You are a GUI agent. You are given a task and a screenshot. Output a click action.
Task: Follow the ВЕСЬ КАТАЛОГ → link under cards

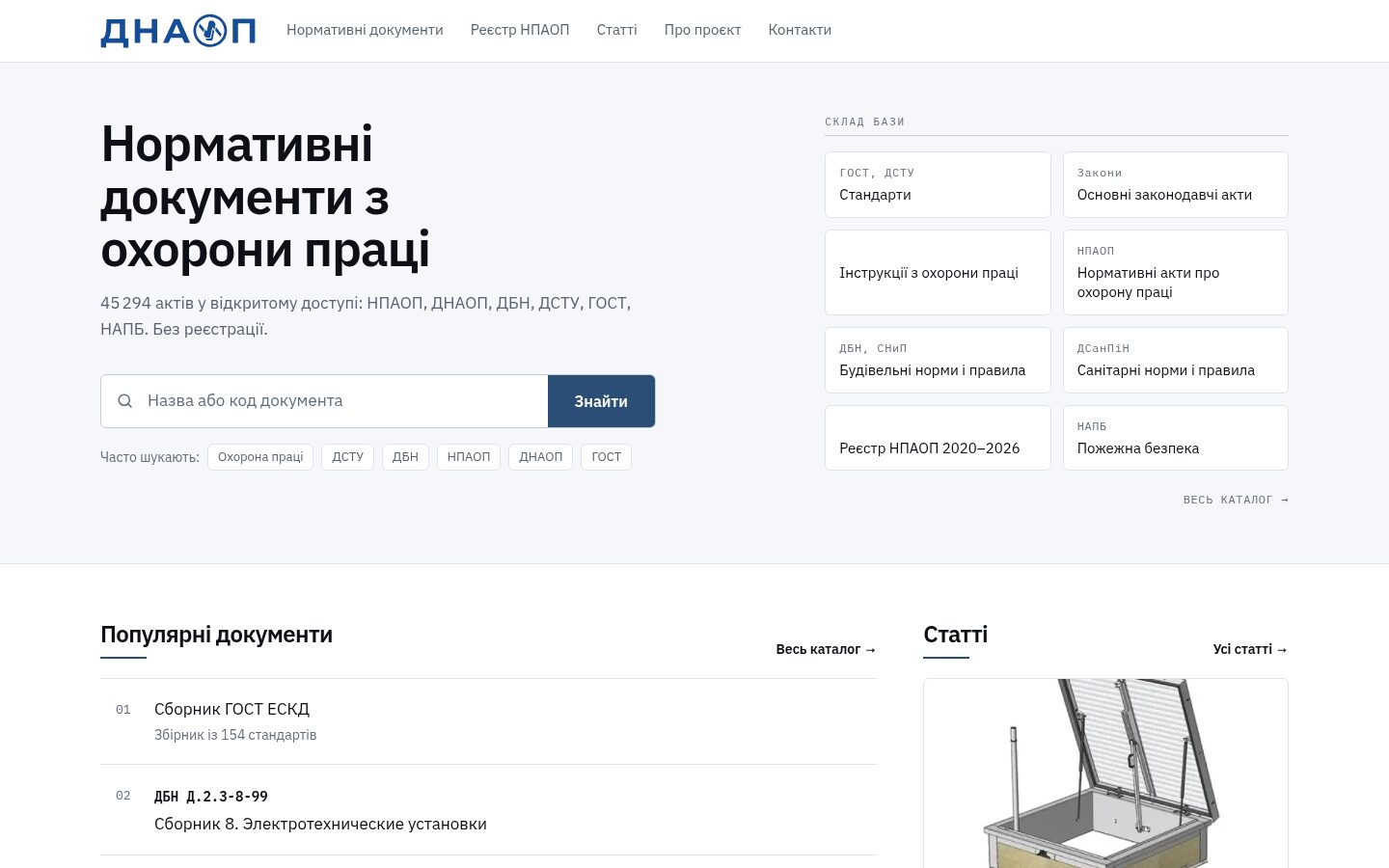(1236, 500)
